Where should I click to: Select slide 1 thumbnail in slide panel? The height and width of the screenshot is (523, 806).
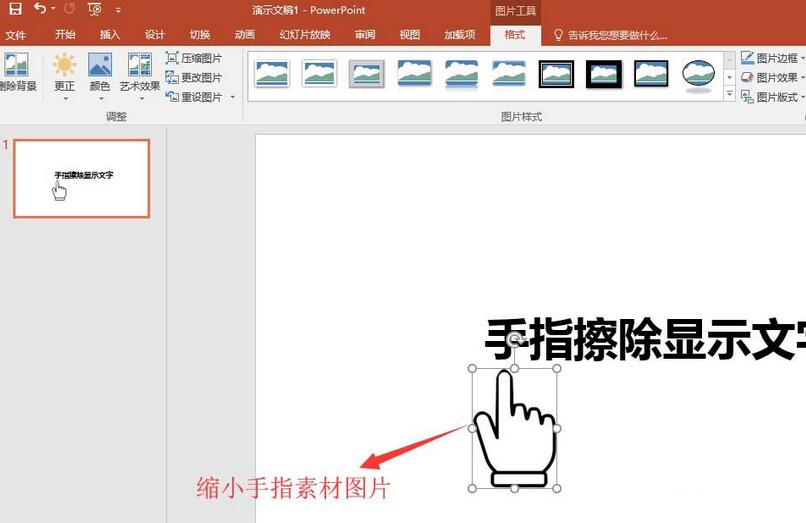82,178
